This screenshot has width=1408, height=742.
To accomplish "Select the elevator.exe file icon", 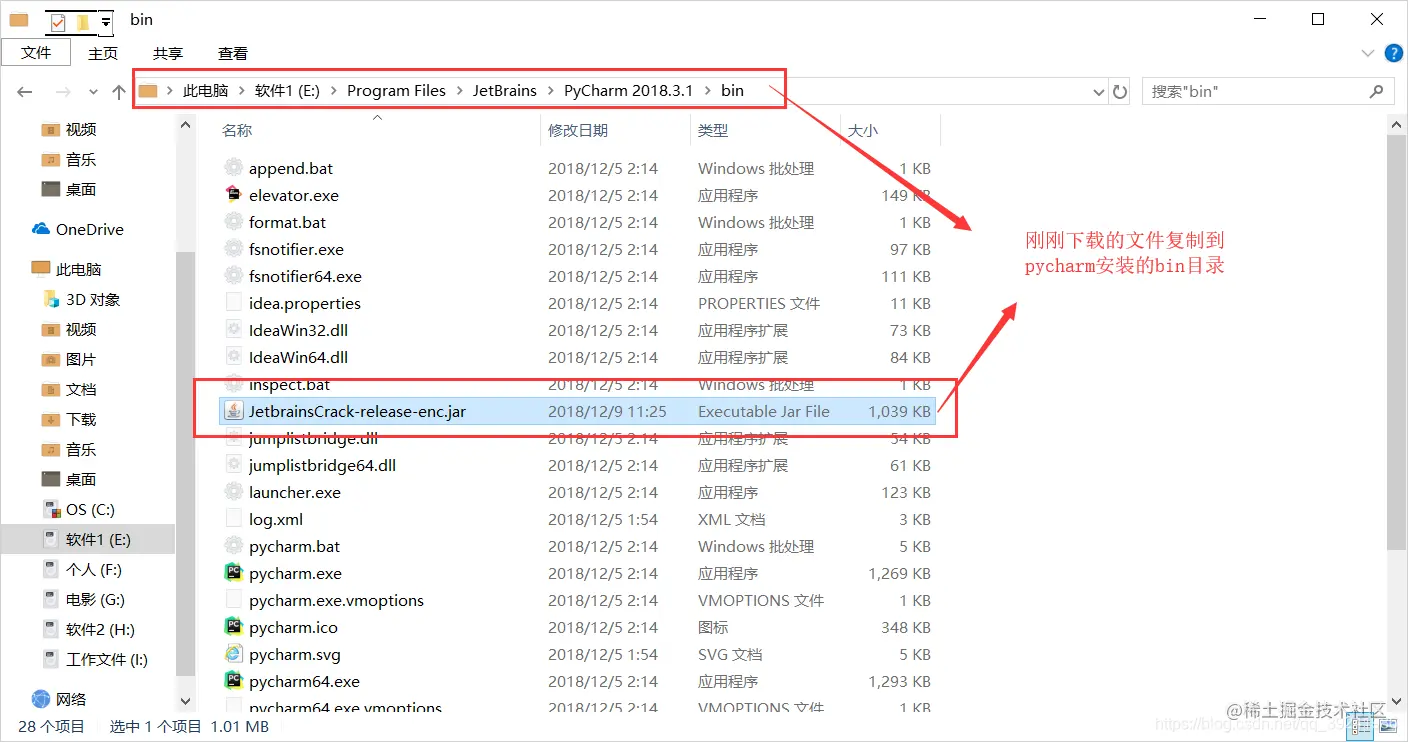I will [x=233, y=195].
